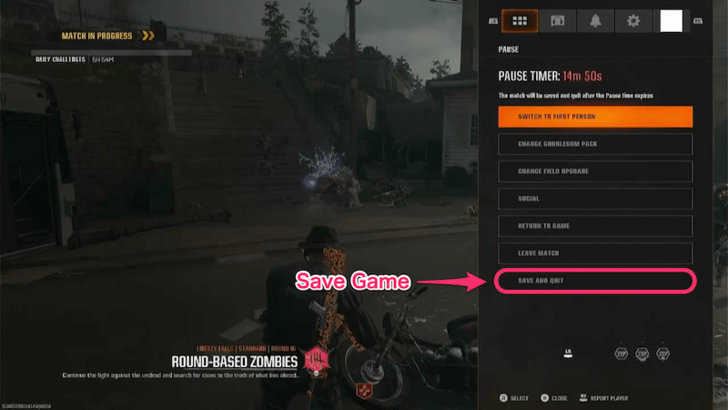The height and width of the screenshot is (410, 728).
Task: Open the Social menu entry
Action: coord(595,199)
